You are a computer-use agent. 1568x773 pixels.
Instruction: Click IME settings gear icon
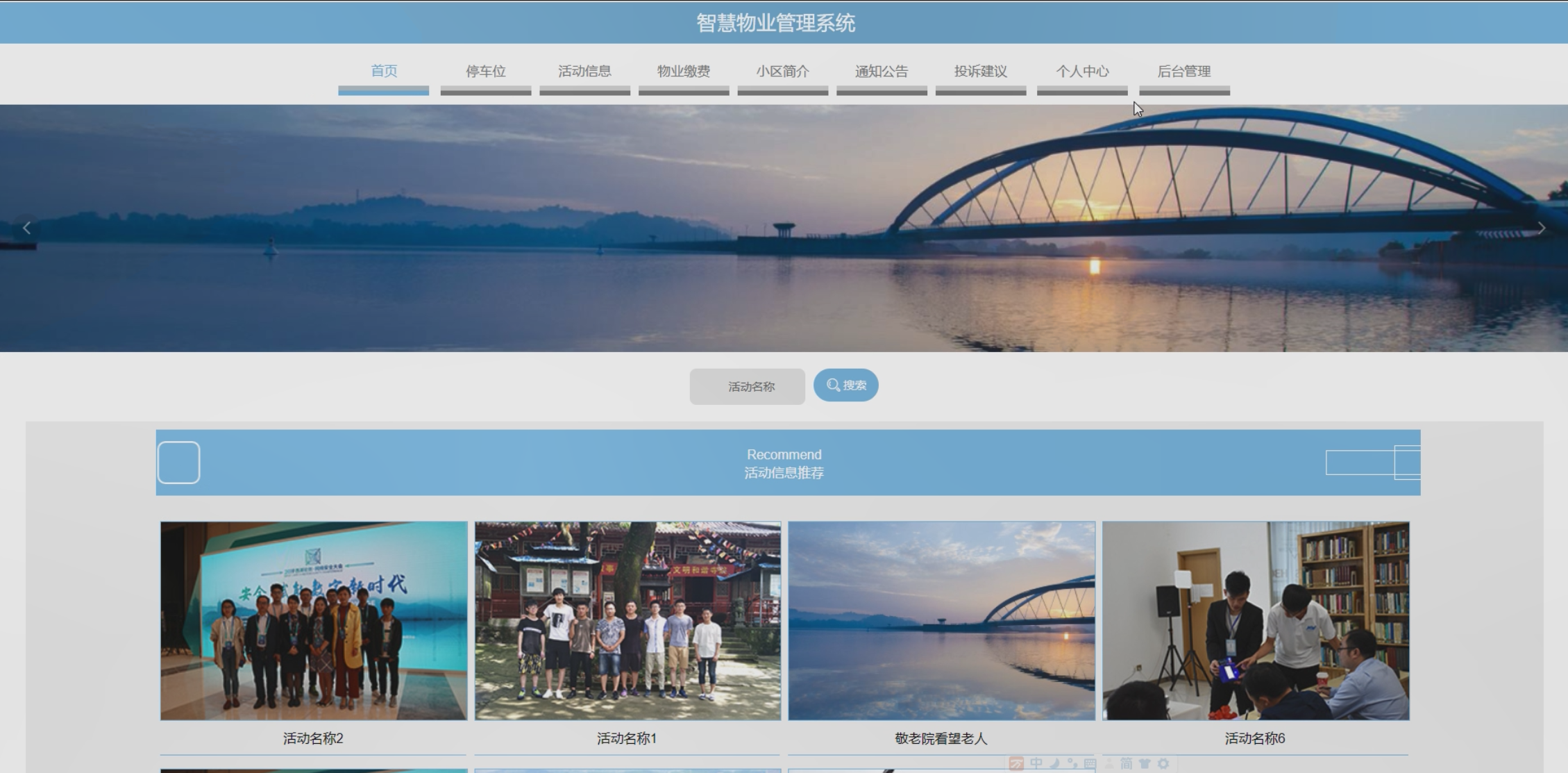(1164, 763)
